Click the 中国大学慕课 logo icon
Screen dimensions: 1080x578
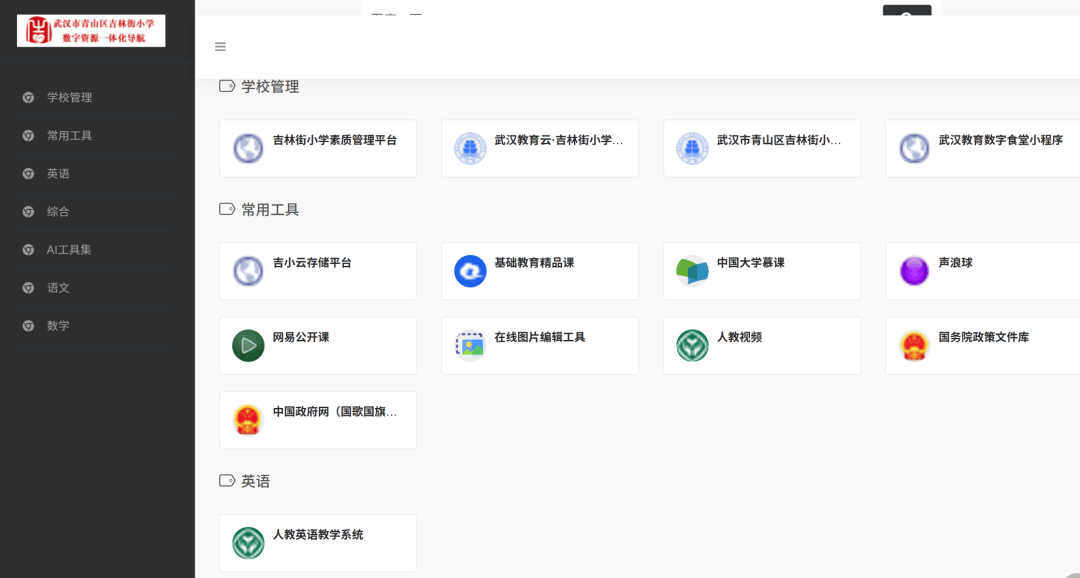pyautogui.click(x=692, y=271)
